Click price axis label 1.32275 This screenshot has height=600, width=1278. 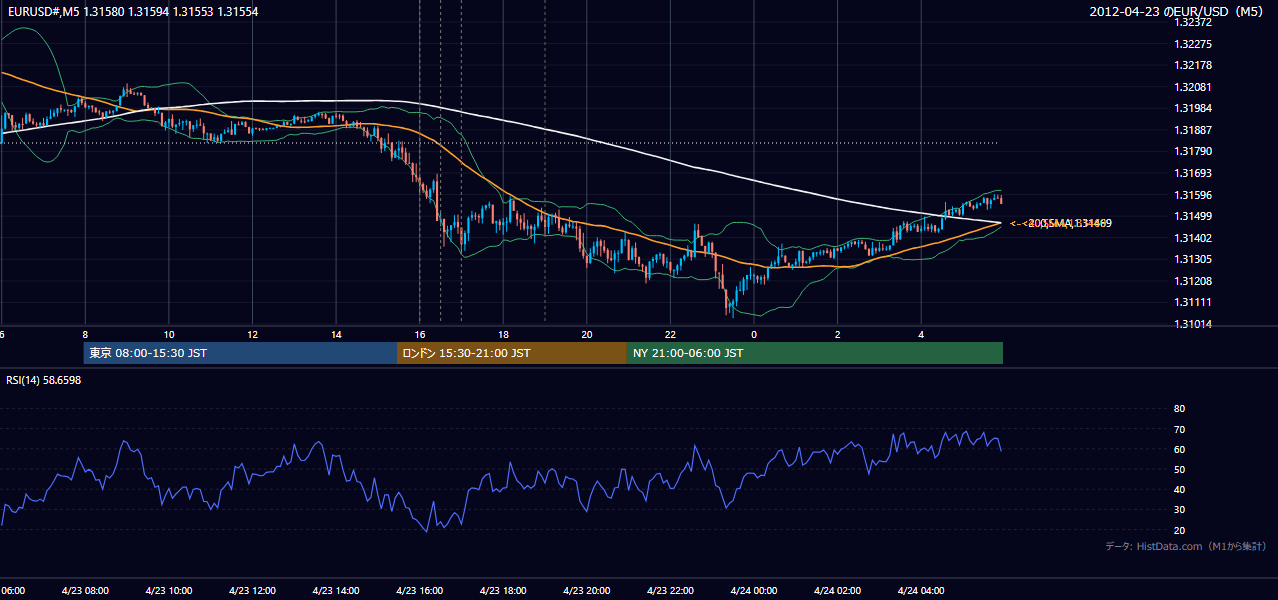point(1193,44)
